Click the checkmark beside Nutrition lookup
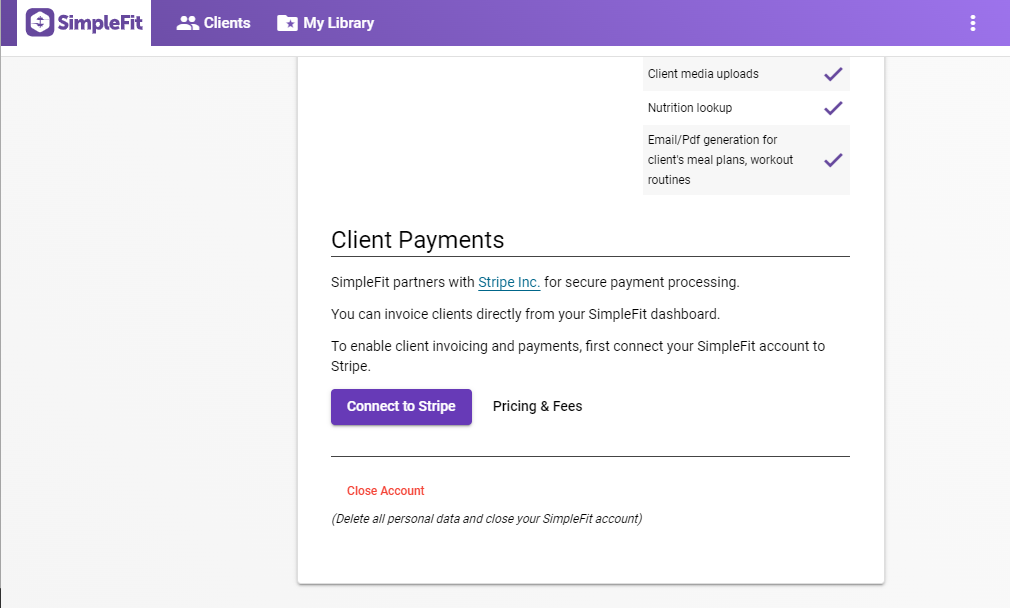 click(x=833, y=108)
